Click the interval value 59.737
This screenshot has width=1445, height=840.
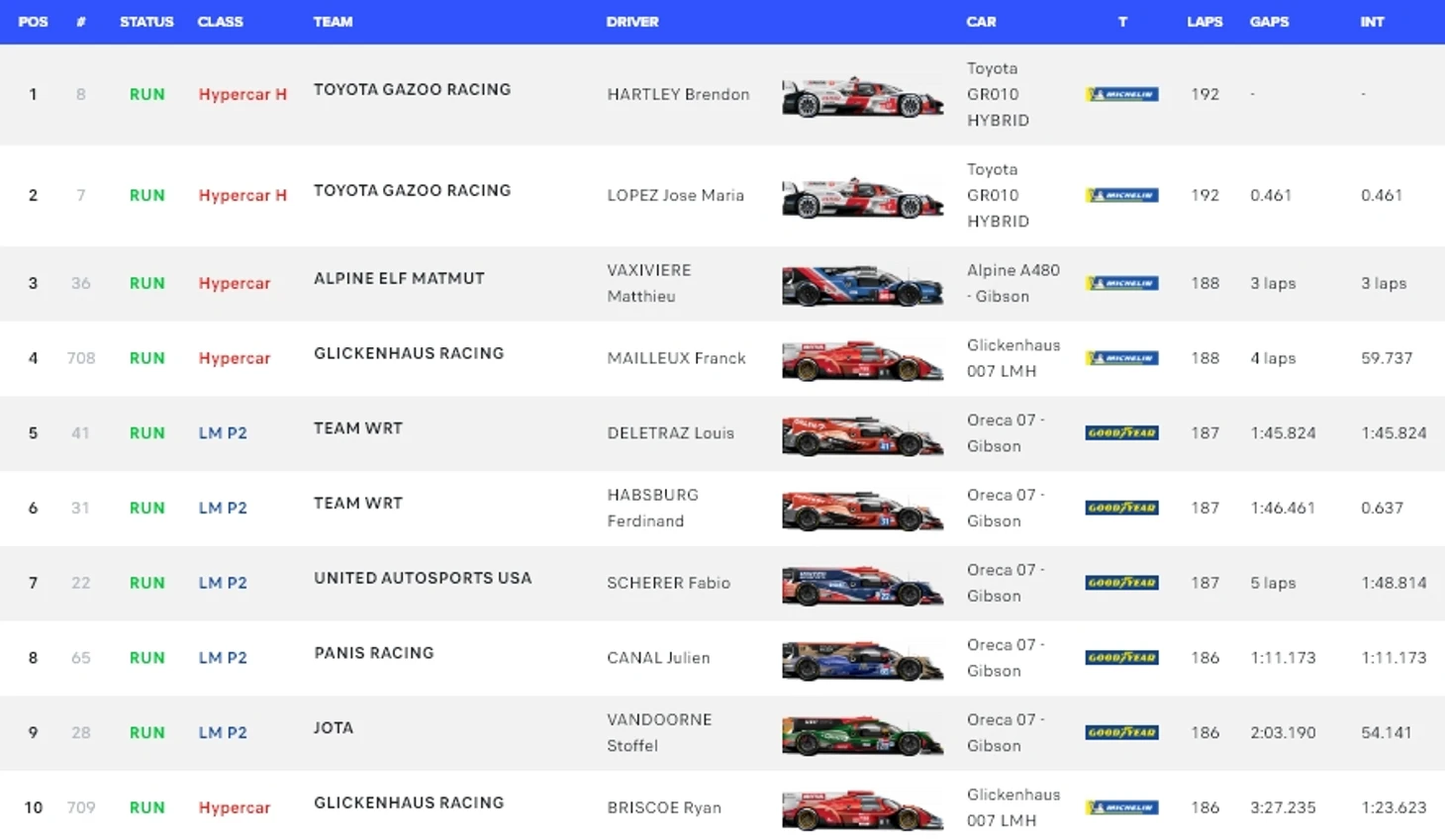[x=1387, y=358]
